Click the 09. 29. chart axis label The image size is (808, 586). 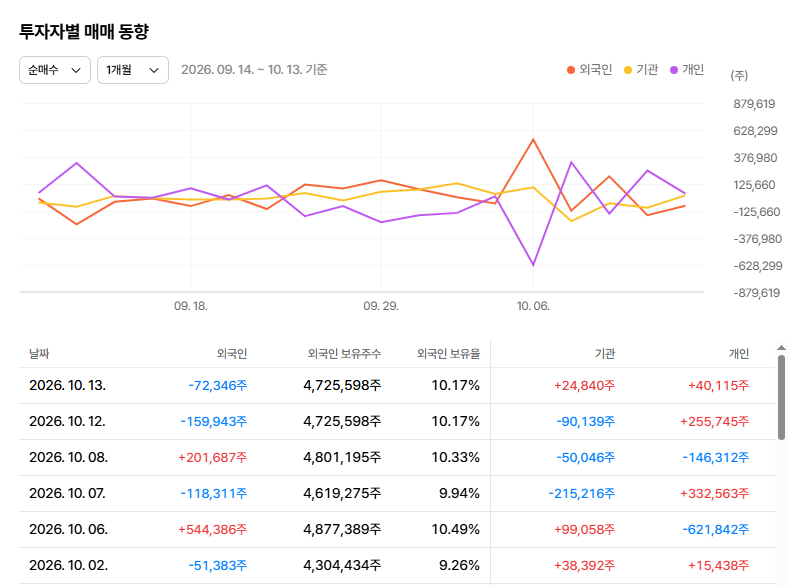pos(381,306)
